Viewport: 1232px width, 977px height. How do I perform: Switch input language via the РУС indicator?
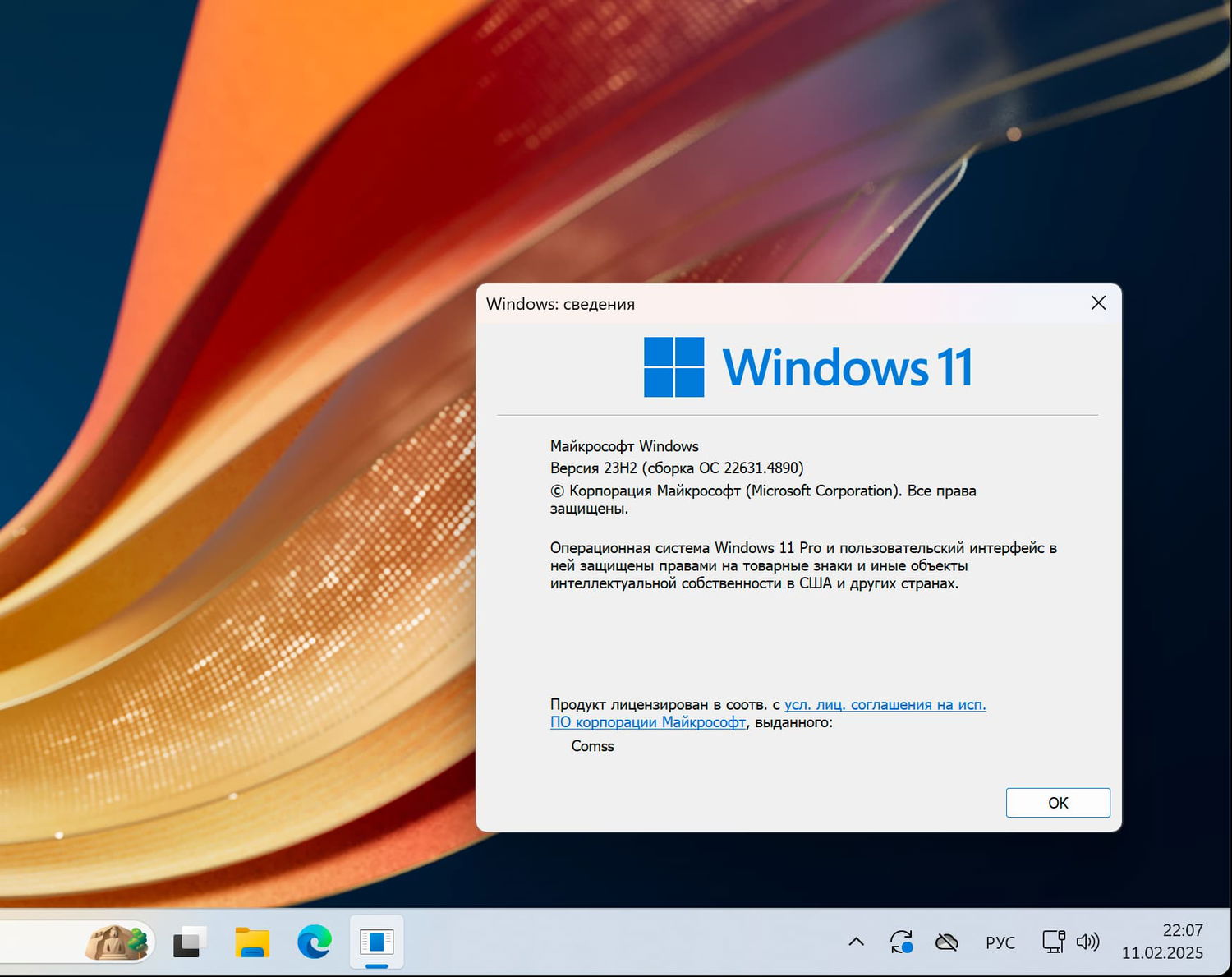point(1000,942)
